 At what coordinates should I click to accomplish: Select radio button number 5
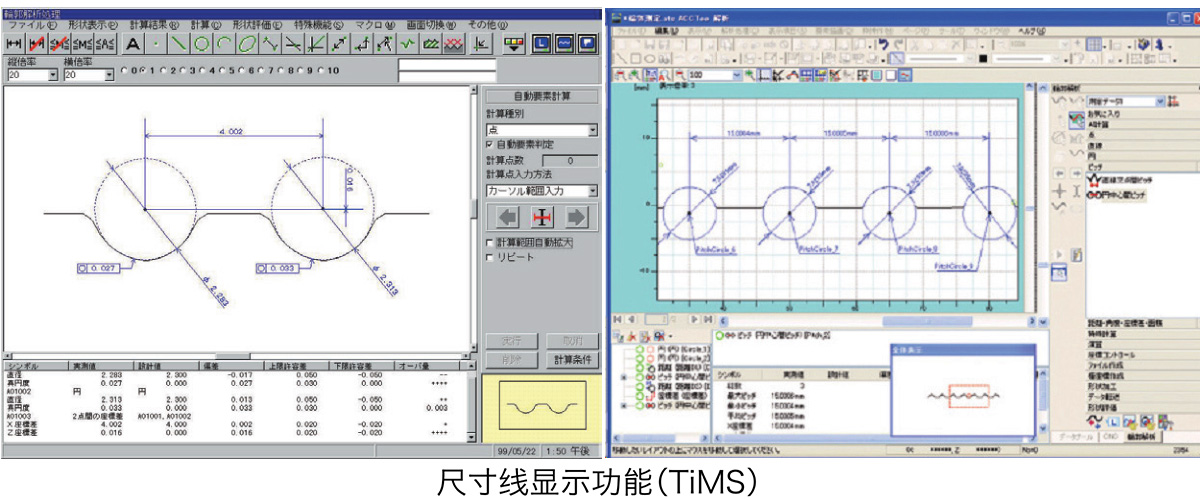[228, 71]
